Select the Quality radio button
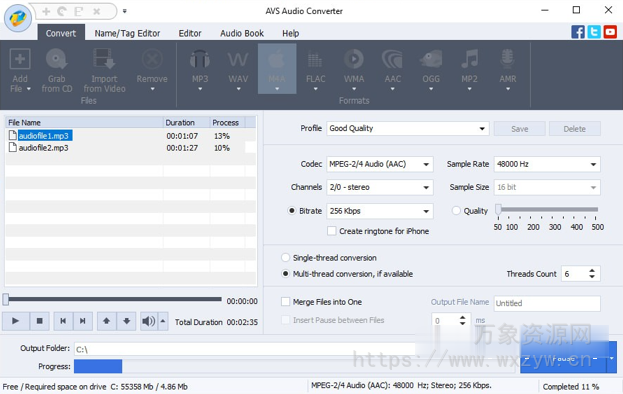Viewport: 623px width, 394px height. [x=456, y=211]
